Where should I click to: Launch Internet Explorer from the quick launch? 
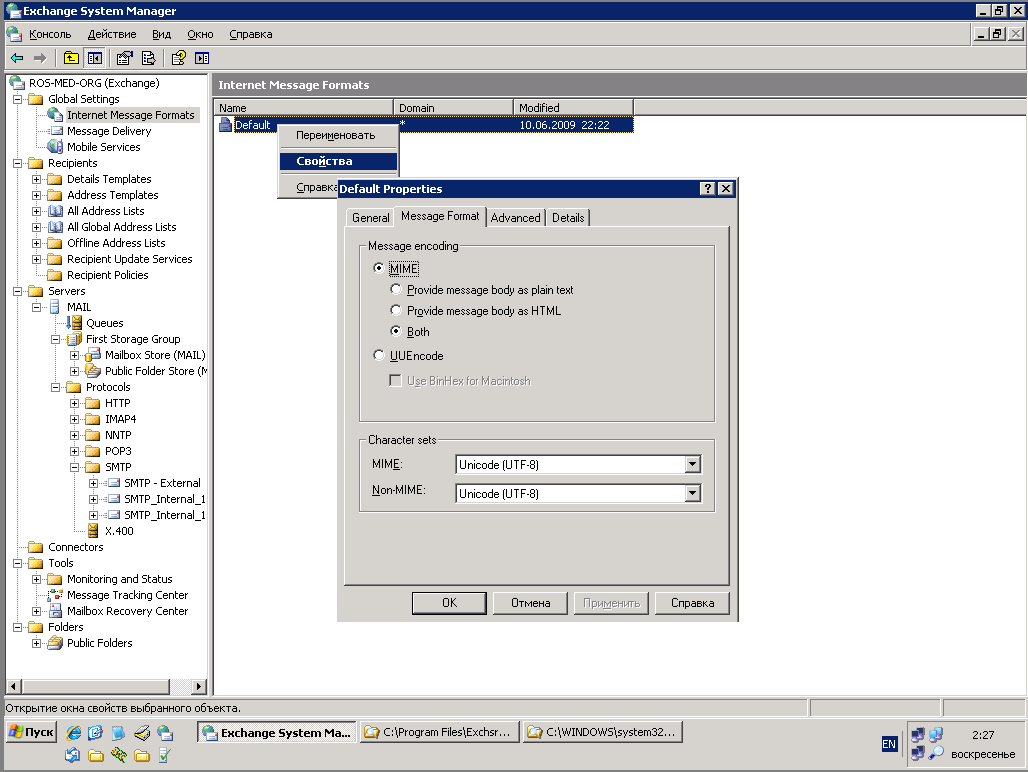coord(74,733)
